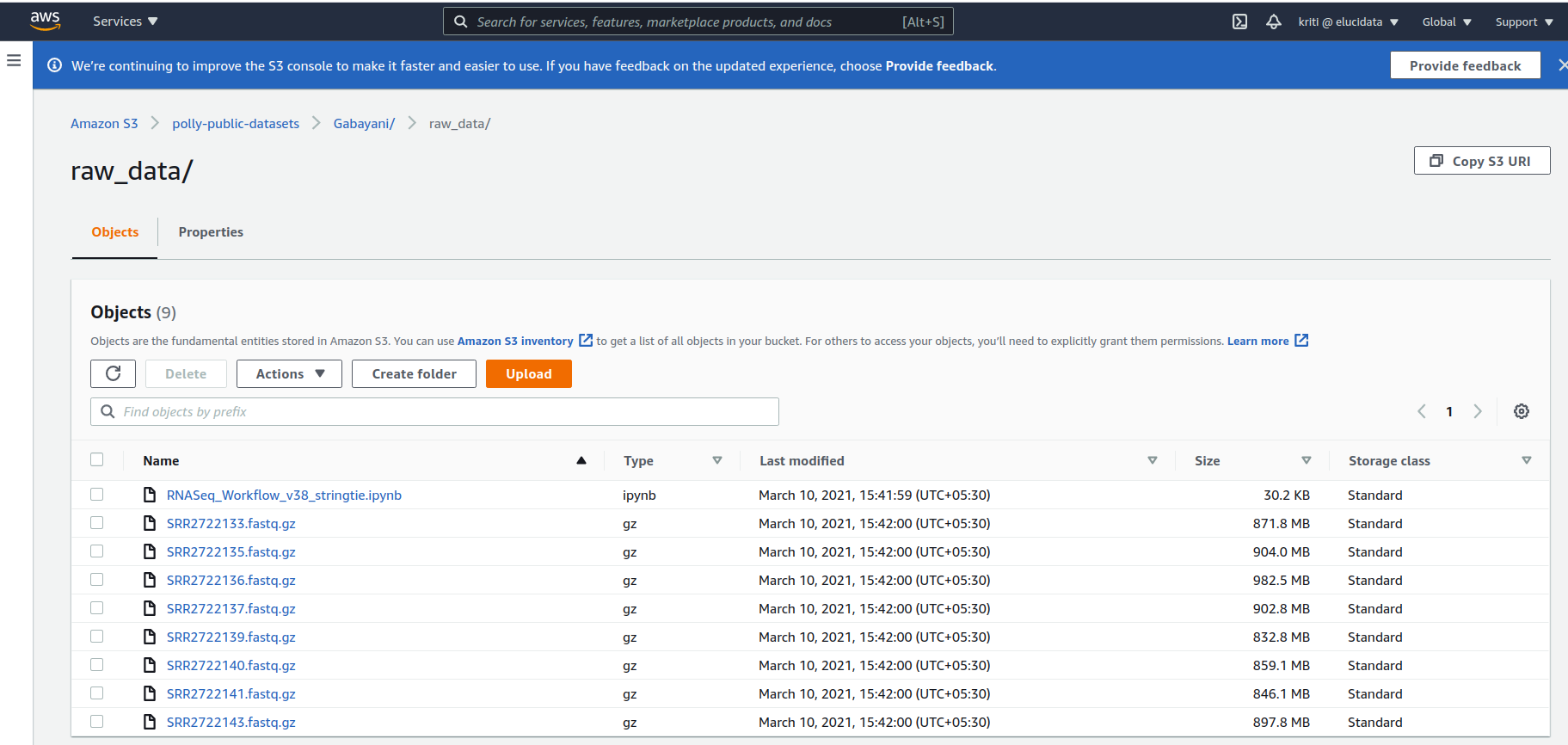
Task: Sort by Last modified column arrow
Action: 1153,460
